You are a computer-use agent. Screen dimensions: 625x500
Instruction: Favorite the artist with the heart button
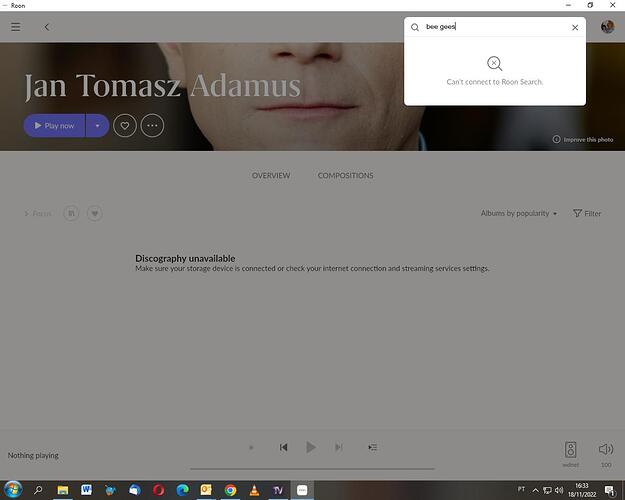click(125, 126)
